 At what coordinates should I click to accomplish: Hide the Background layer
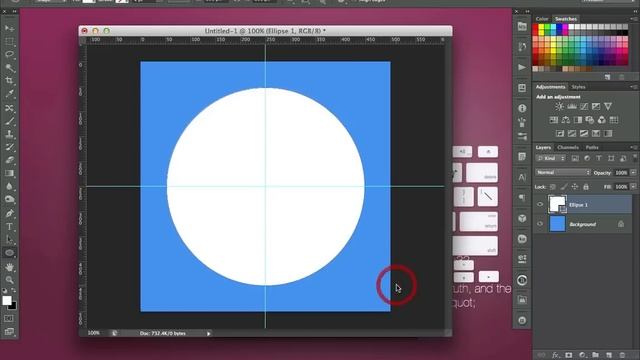pyautogui.click(x=540, y=224)
